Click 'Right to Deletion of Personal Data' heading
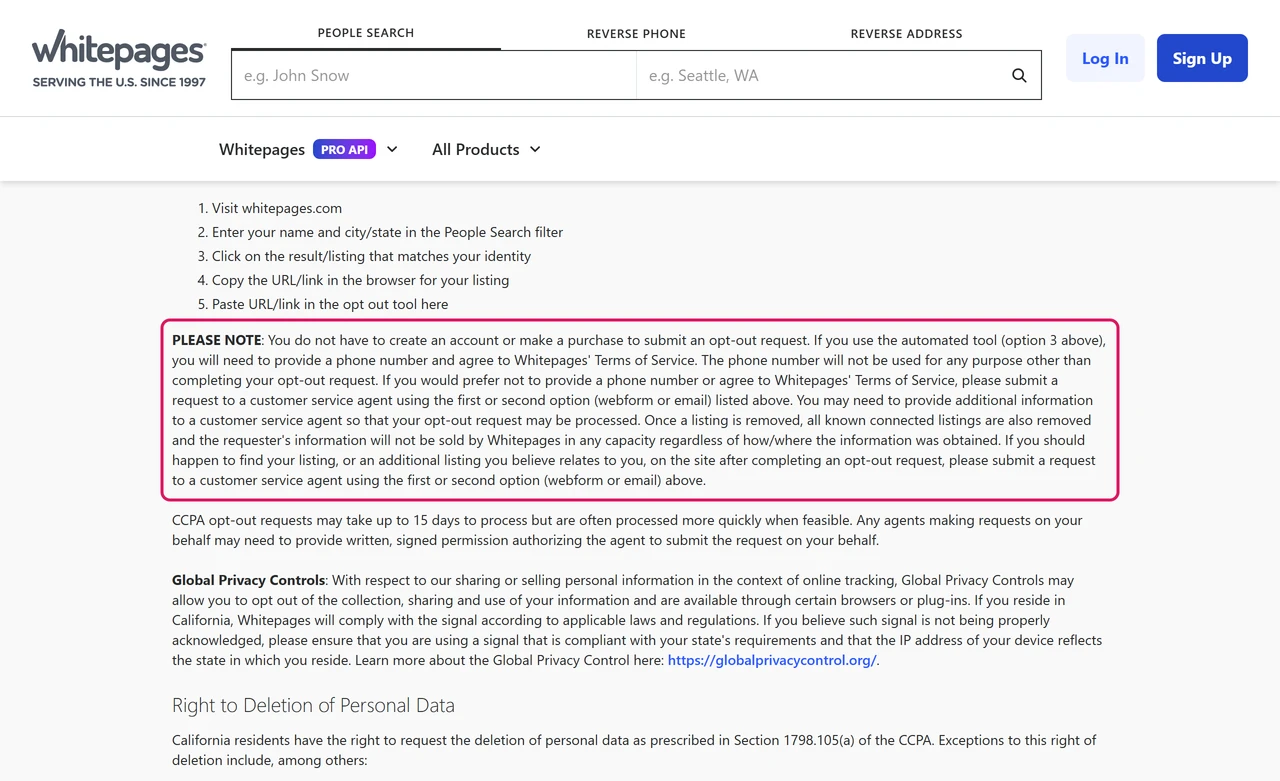The height and width of the screenshot is (781, 1280). pyautogui.click(x=313, y=705)
